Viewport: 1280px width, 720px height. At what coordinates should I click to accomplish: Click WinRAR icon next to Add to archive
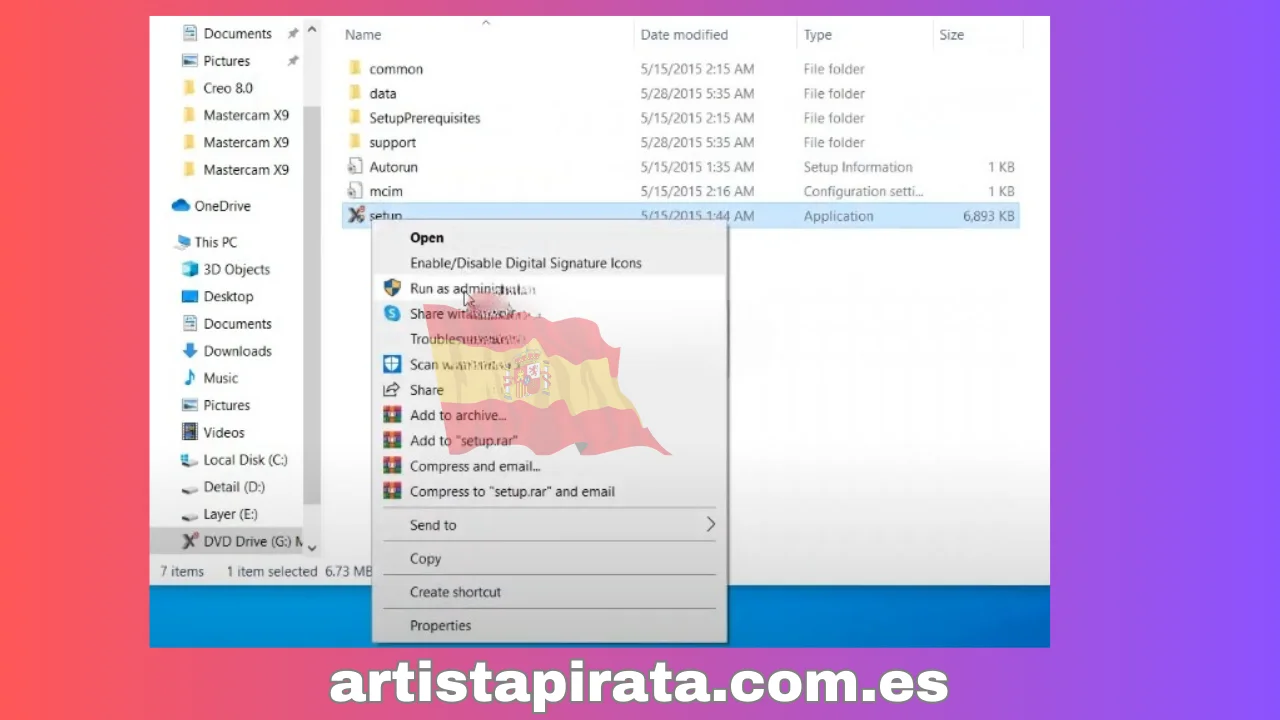[392, 415]
